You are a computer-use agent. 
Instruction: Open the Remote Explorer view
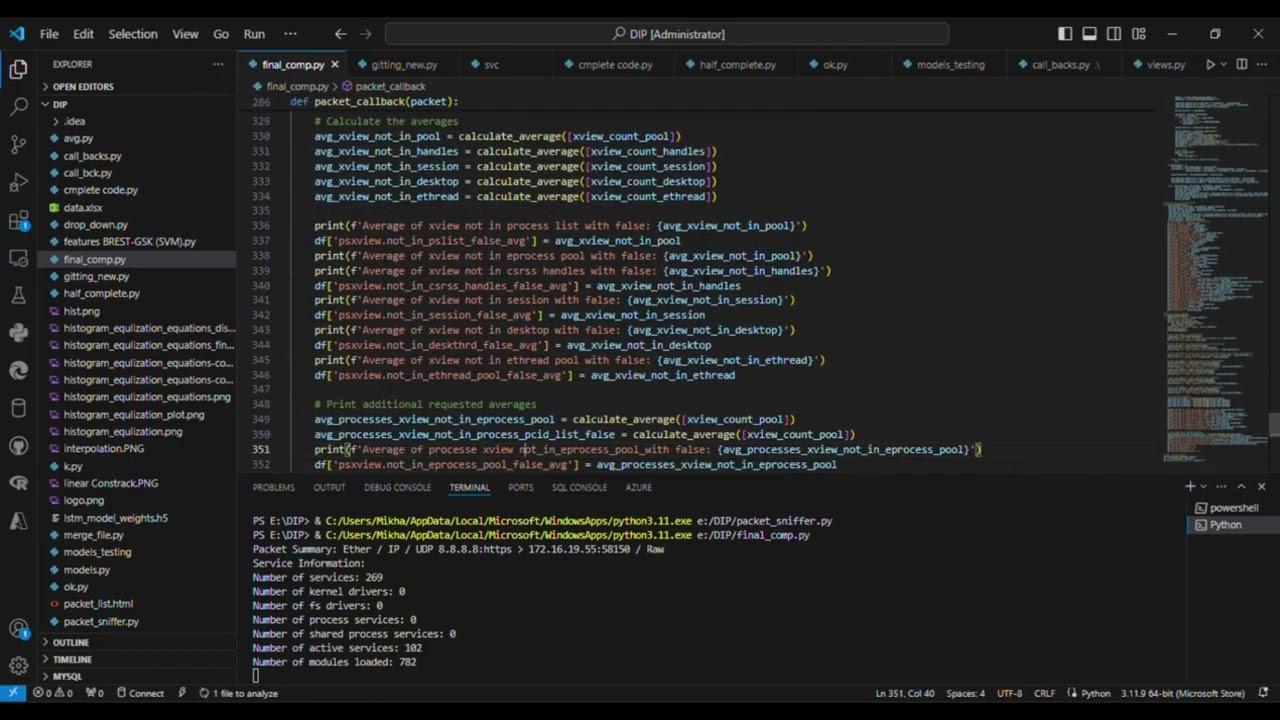[x=18, y=258]
